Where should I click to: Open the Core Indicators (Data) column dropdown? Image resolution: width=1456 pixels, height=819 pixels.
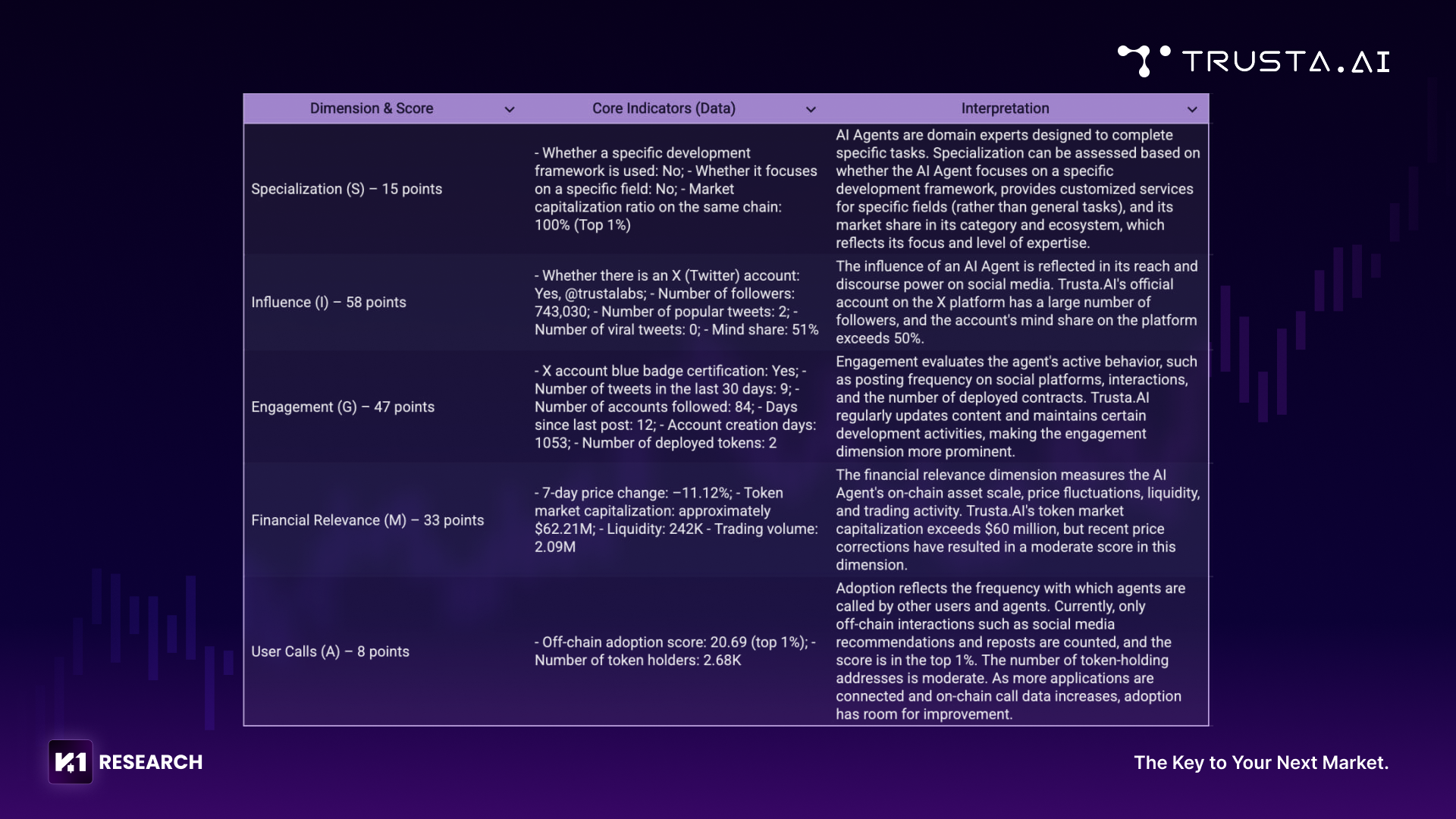tap(811, 109)
